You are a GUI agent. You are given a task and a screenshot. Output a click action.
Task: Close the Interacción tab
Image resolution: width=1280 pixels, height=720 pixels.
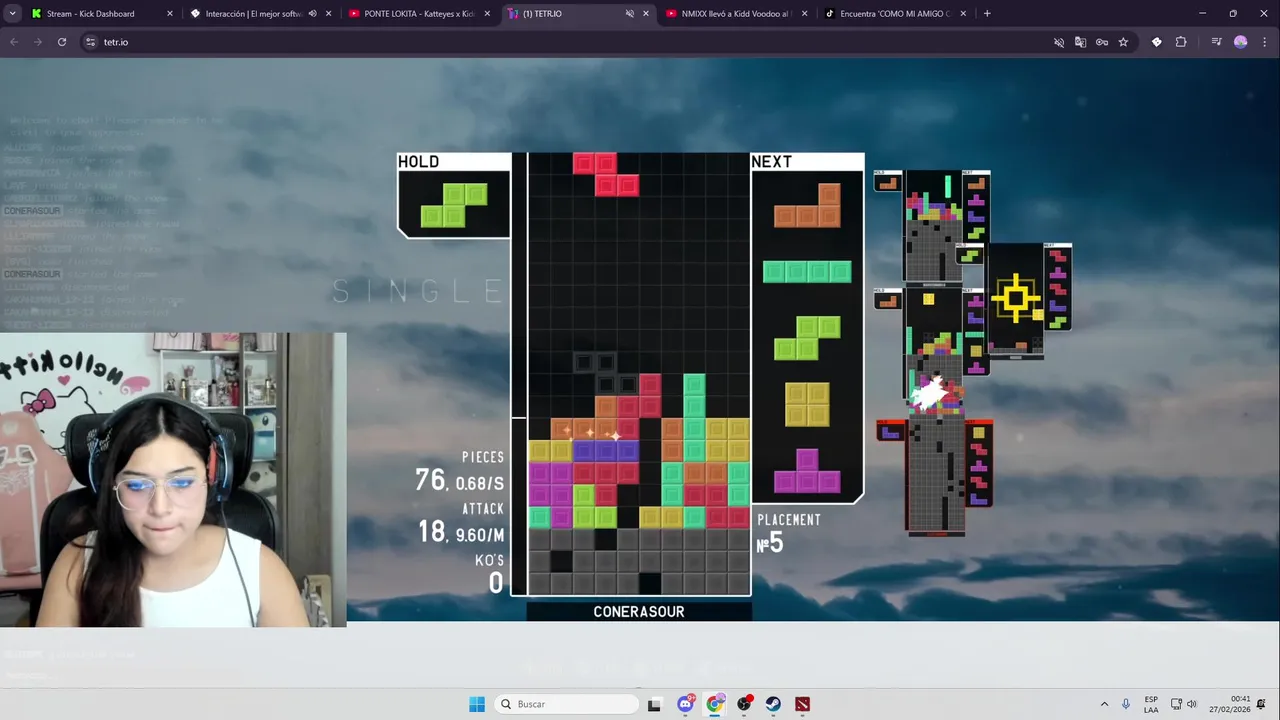click(x=328, y=14)
